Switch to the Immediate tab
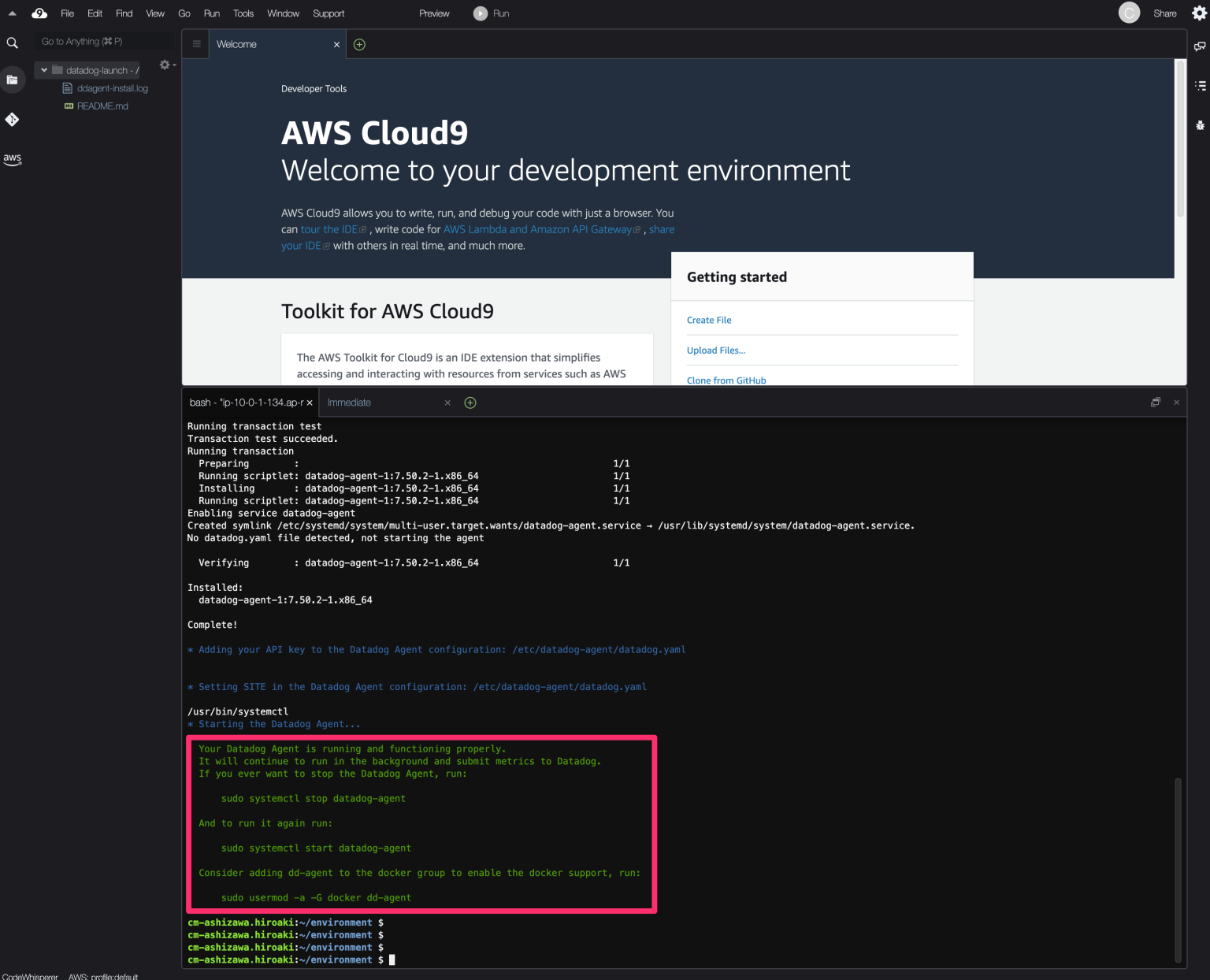This screenshot has width=1210, height=980. coord(350,403)
